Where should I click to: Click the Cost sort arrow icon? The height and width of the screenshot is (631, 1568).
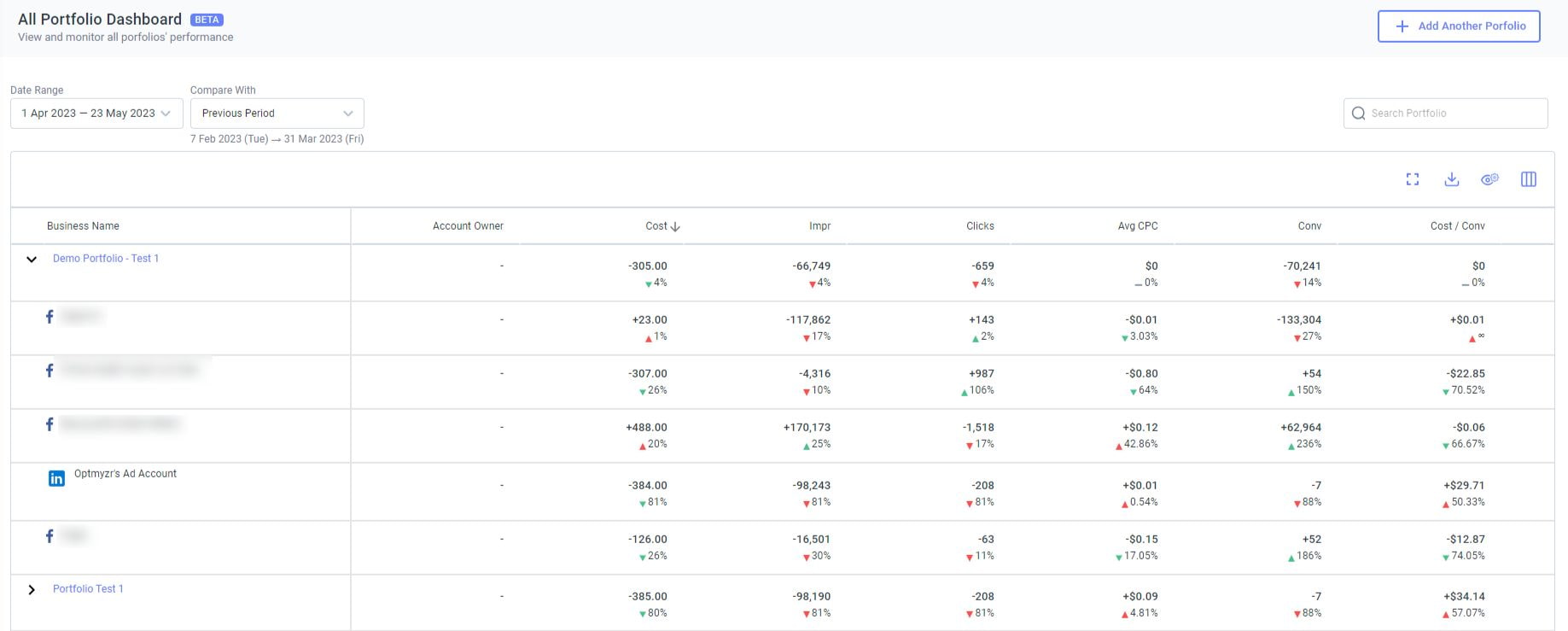pos(675,227)
